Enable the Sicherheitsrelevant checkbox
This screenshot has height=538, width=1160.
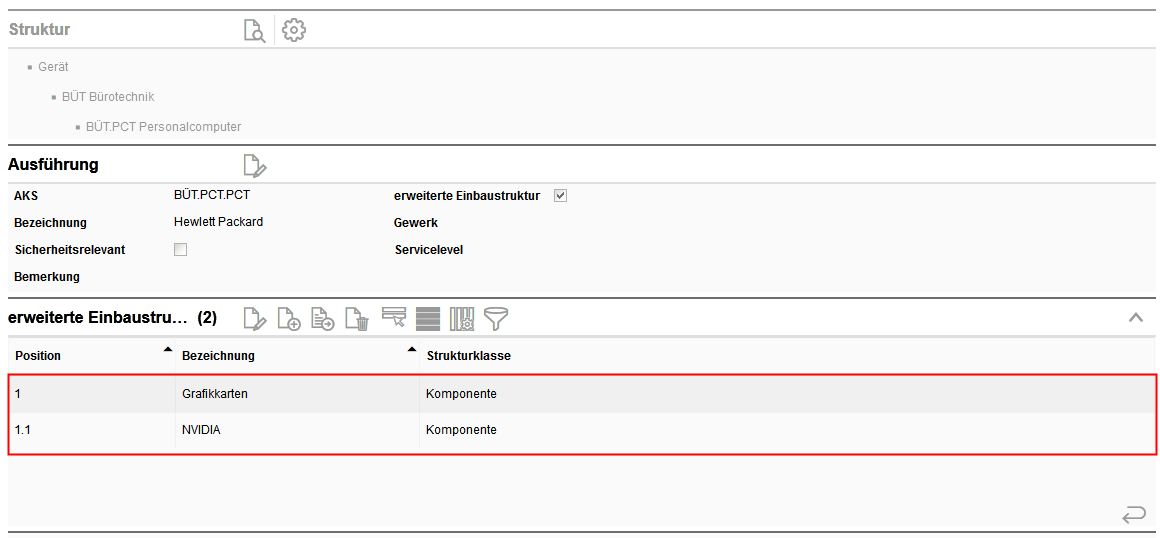click(x=181, y=250)
